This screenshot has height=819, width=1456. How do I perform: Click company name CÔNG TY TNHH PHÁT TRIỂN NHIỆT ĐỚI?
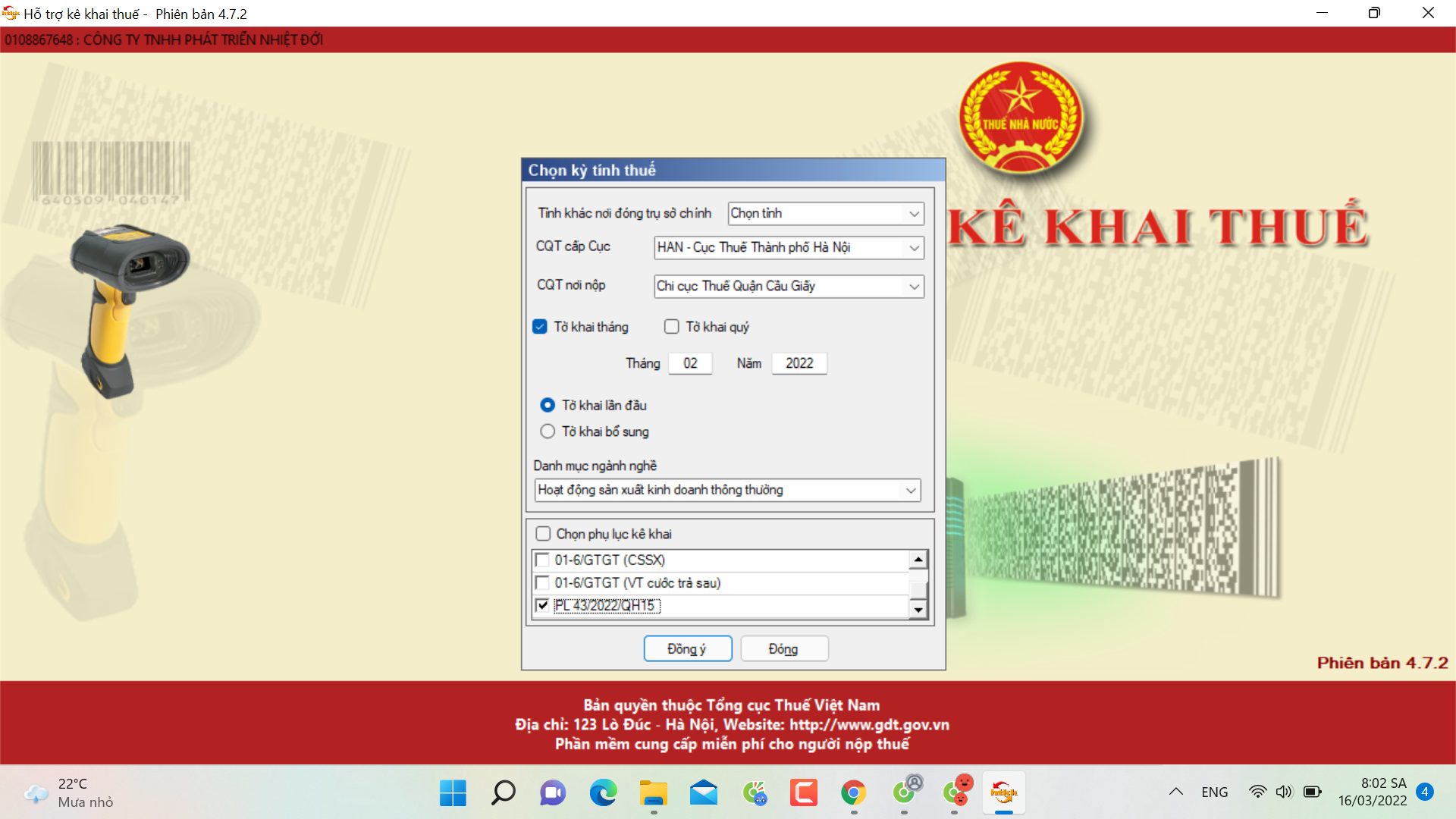pyautogui.click(x=203, y=40)
